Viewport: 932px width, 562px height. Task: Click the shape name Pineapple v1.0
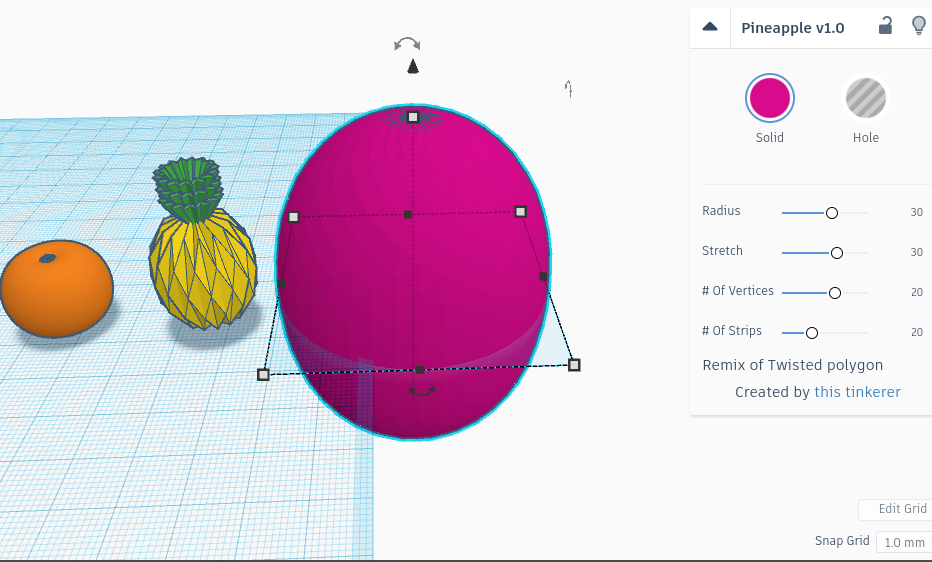[792, 28]
